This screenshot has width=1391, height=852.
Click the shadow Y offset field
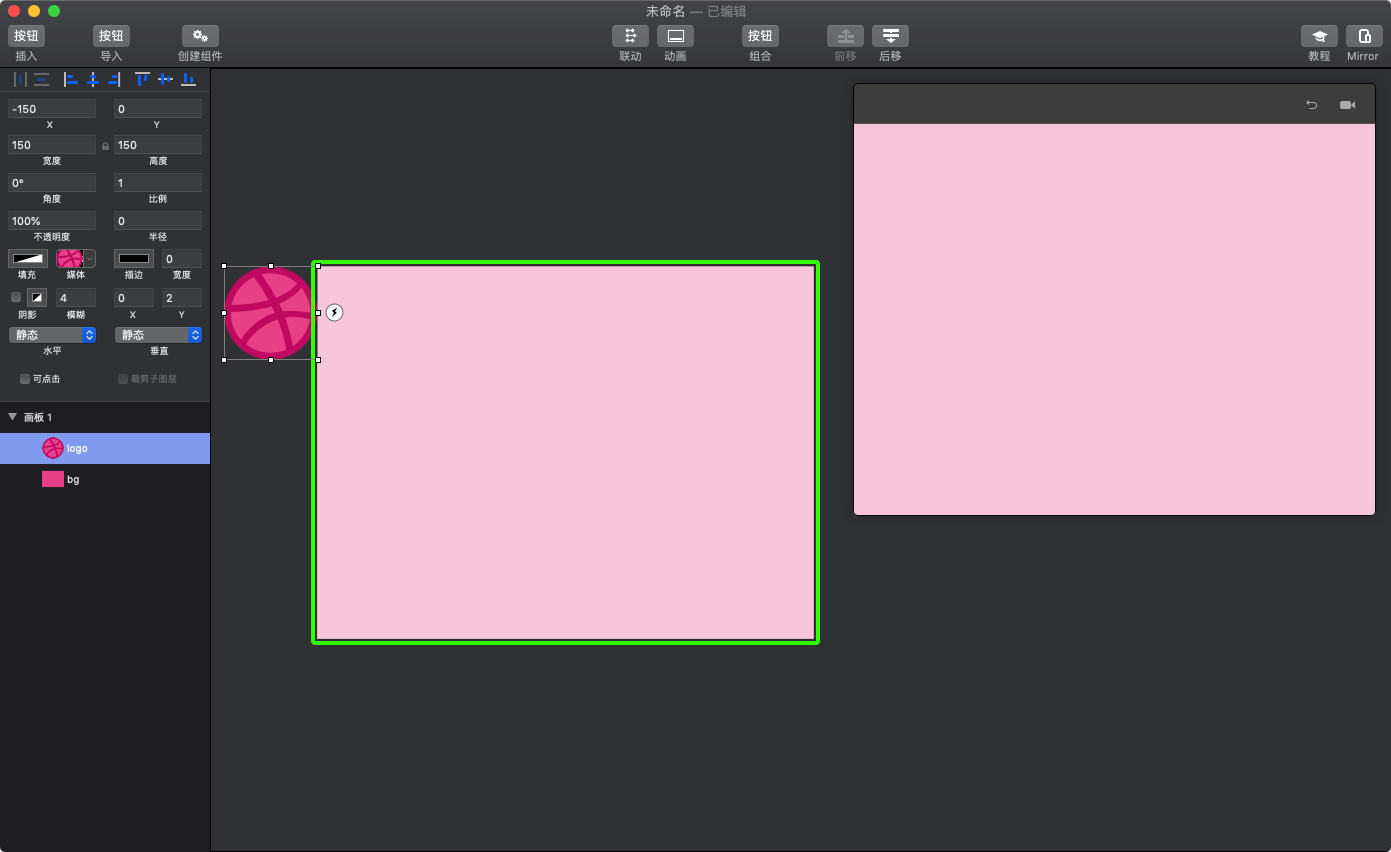point(182,297)
